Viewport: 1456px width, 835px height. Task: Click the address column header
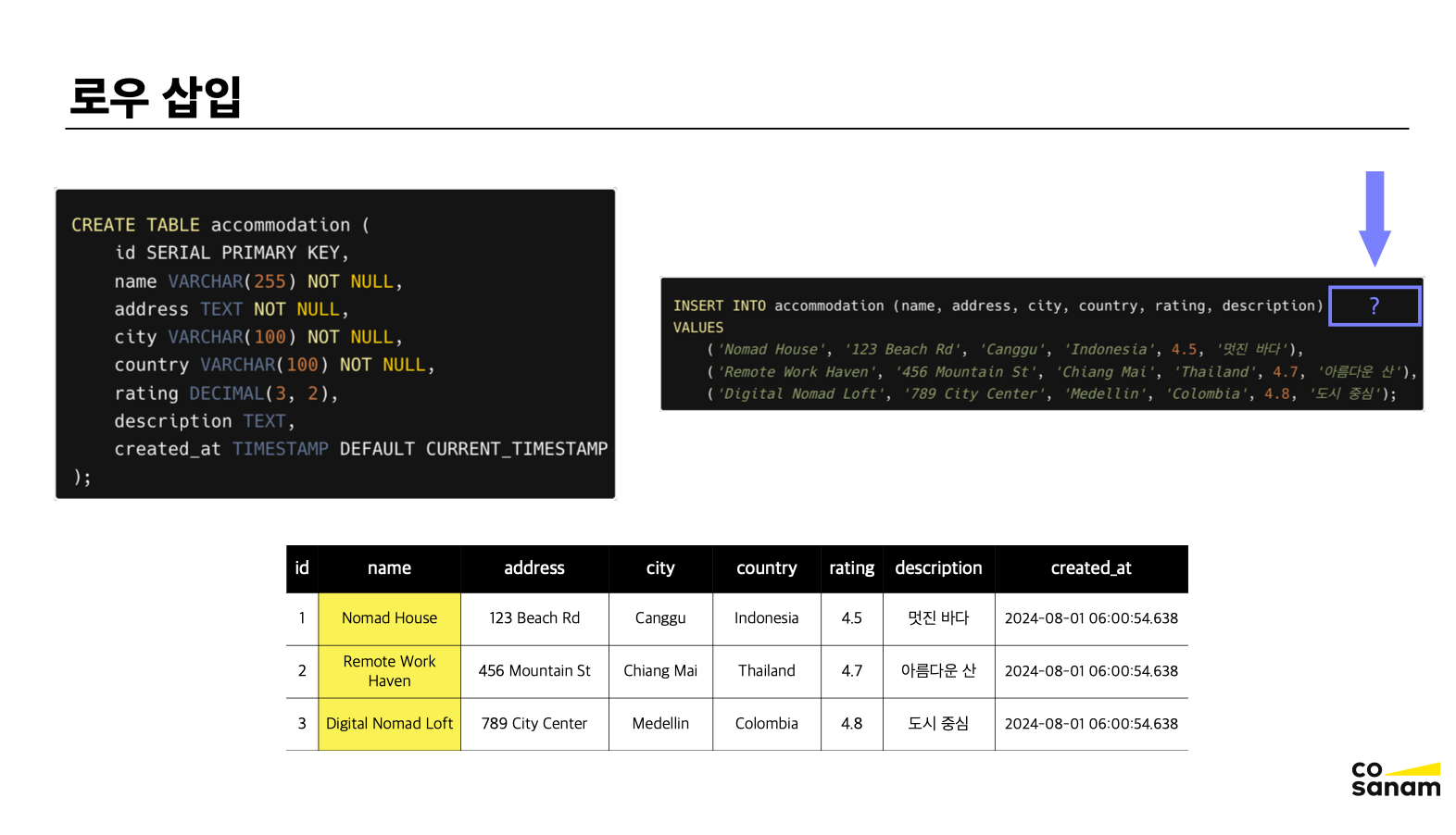[534, 568]
